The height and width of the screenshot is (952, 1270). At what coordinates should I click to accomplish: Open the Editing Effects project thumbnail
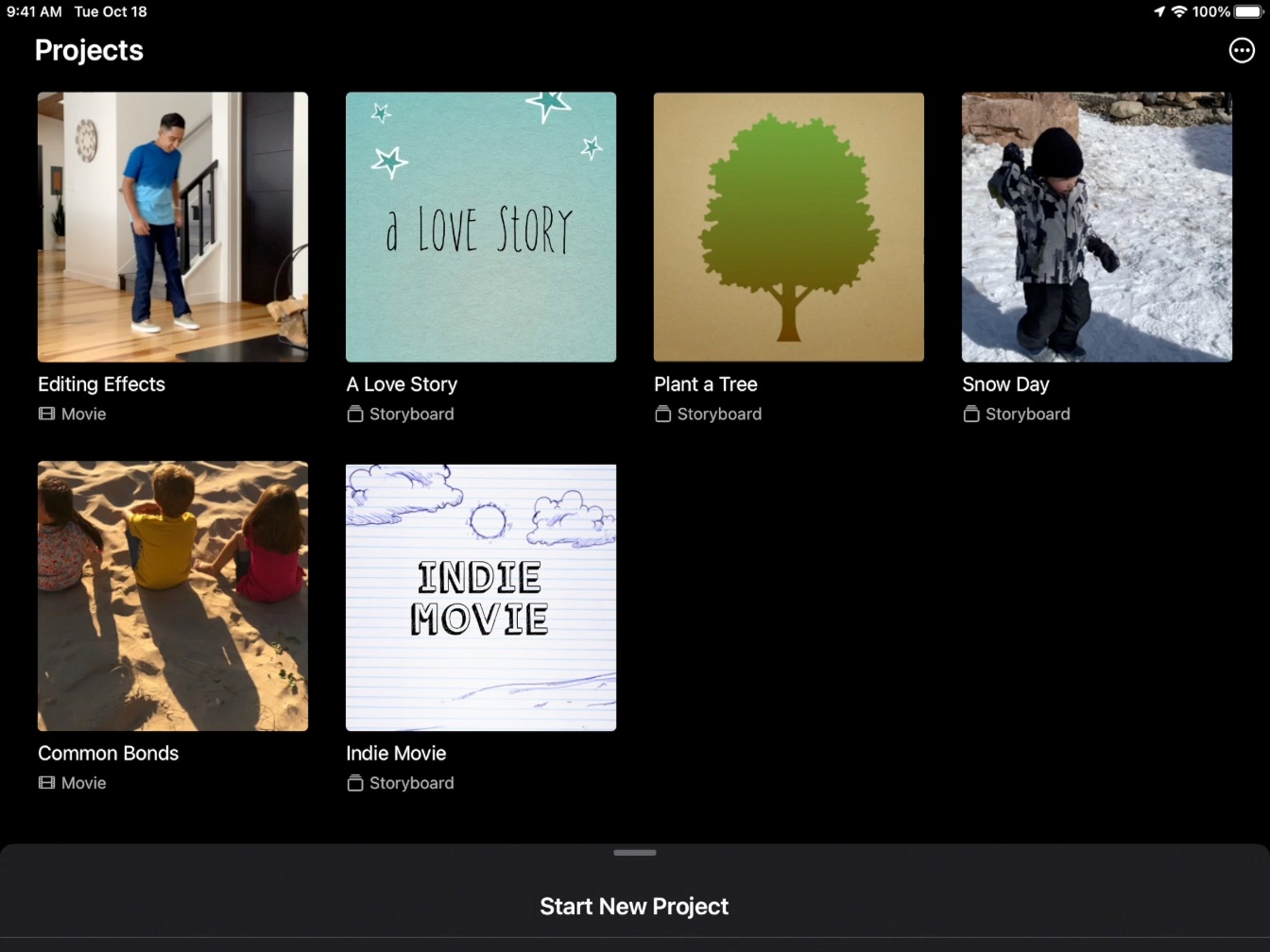pyautogui.click(x=173, y=227)
